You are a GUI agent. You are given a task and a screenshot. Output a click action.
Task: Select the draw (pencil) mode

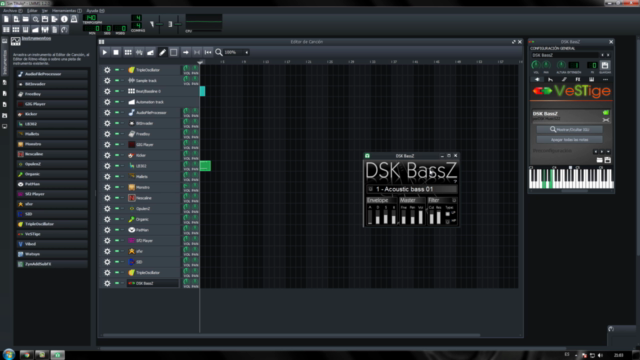click(162, 52)
